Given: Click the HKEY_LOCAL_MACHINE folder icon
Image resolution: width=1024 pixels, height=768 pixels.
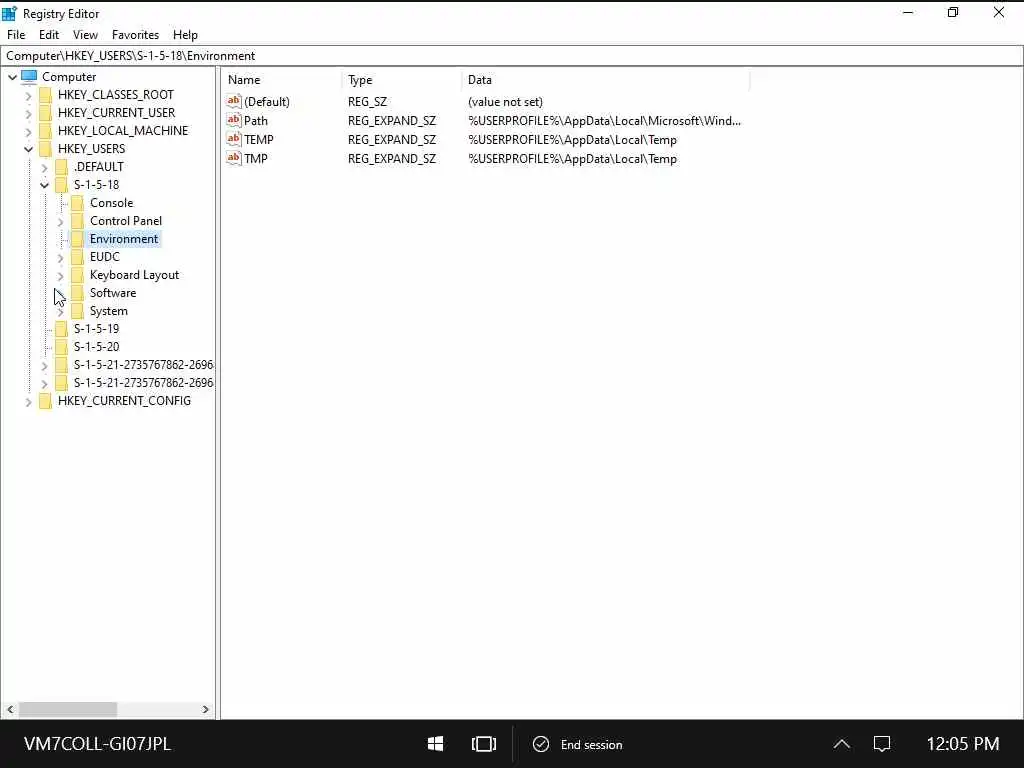Looking at the screenshot, I should pos(45,131).
